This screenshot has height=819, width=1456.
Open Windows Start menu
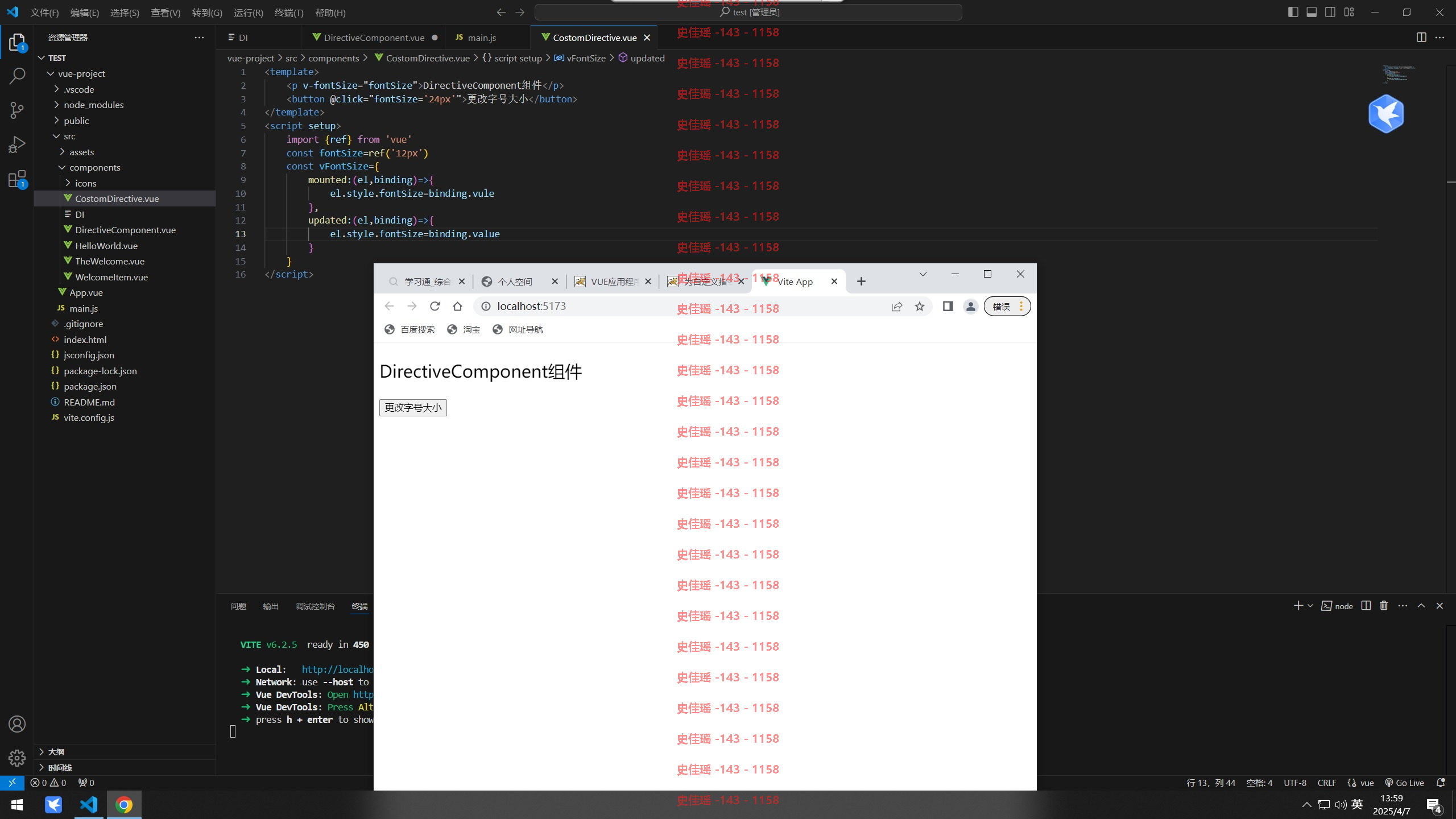point(17,804)
